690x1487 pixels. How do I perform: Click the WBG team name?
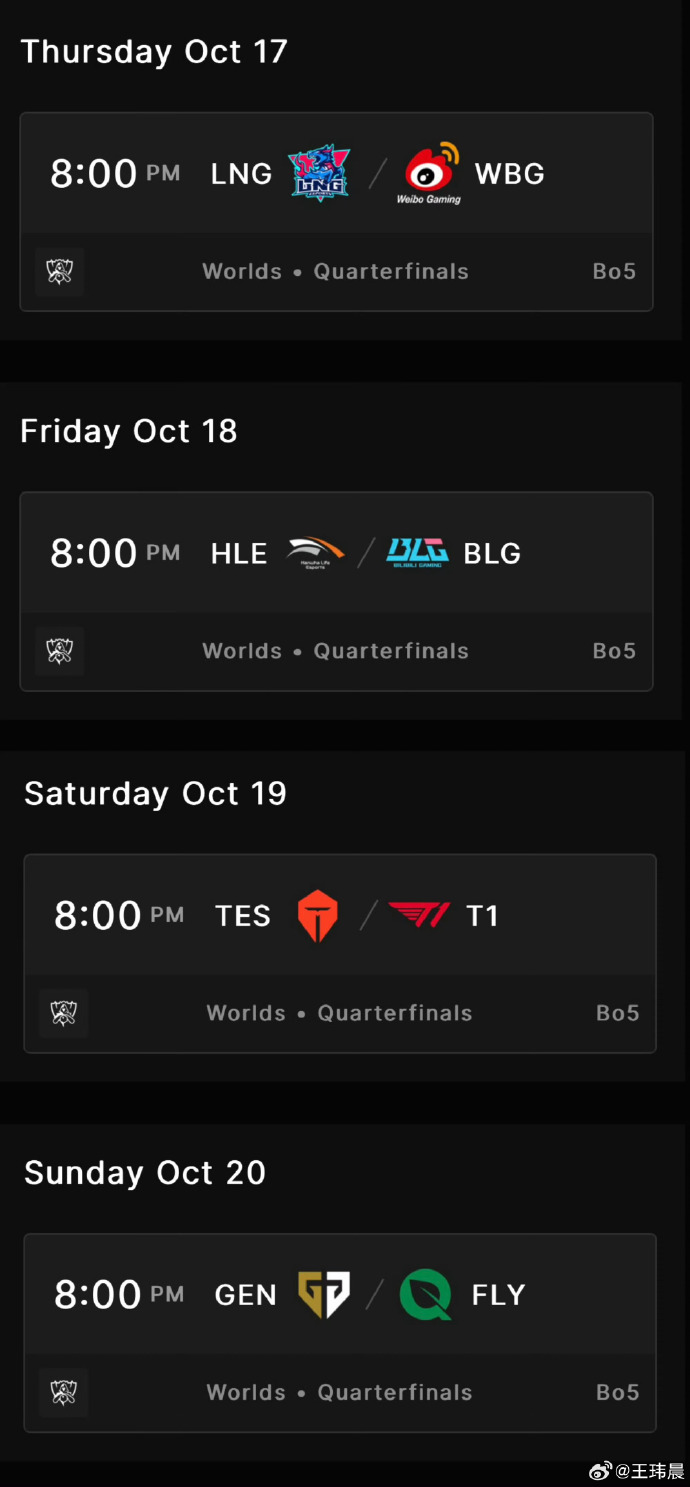(510, 174)
